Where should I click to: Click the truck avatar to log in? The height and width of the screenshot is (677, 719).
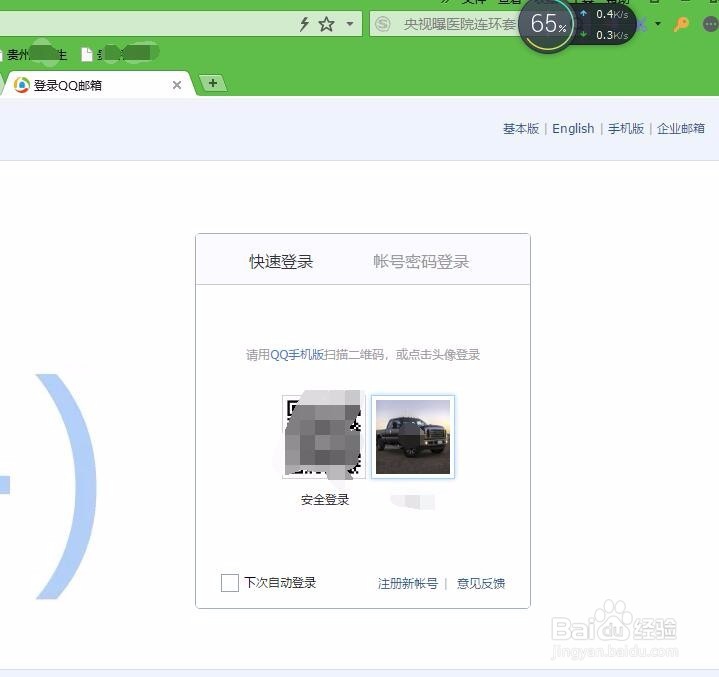pos(413,437)
